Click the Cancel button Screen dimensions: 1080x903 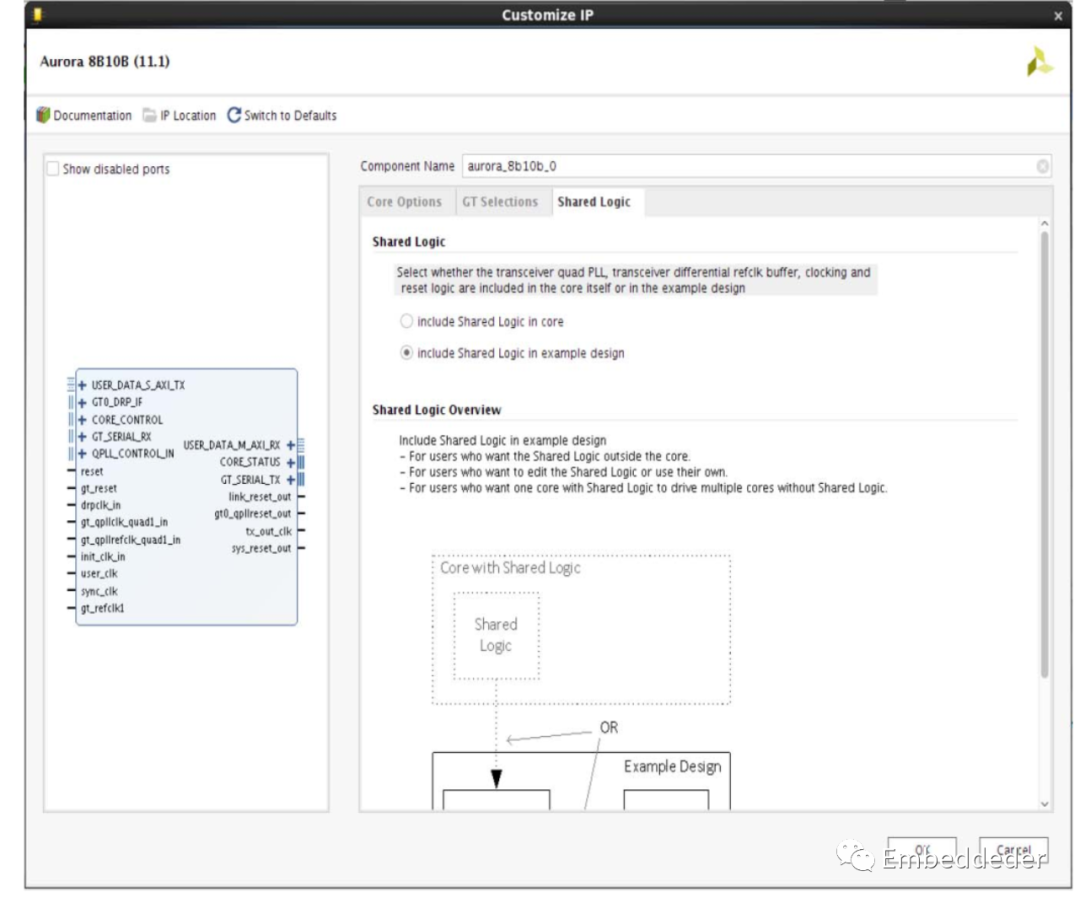(1013, 851)
